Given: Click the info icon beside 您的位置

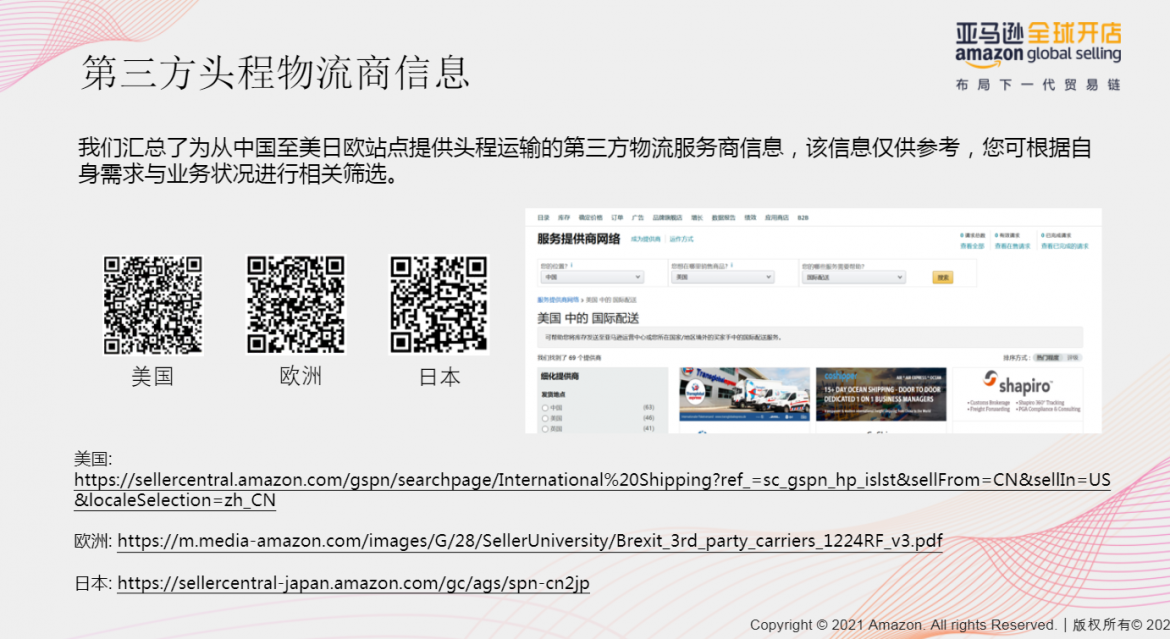Looking at the screenshot, I should [572, 265].
